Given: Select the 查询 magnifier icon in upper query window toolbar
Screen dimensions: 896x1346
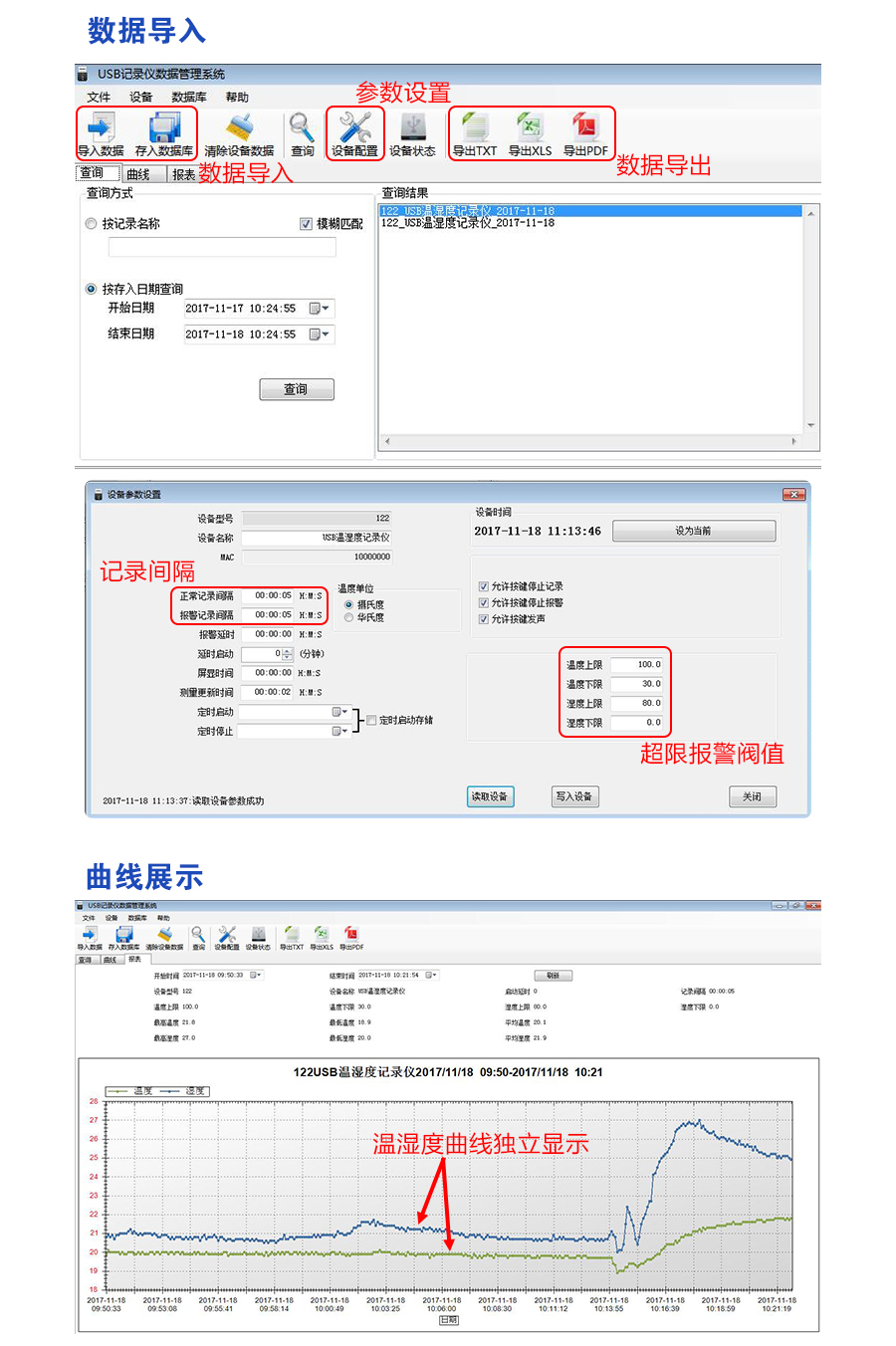Looking at the screenshot, I should click(x=302, y=128).
